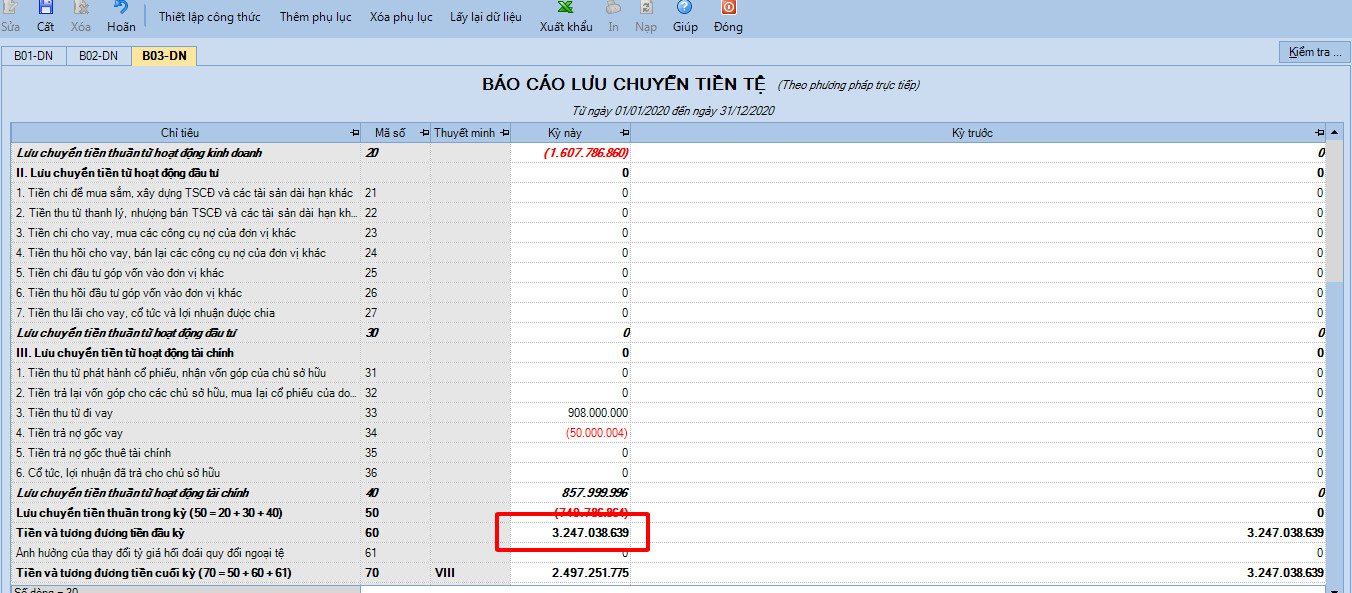Pin the Chỉ tiêu column header
The width and height of the screenshot is (1352, 593).
click(x=355, y=133)
